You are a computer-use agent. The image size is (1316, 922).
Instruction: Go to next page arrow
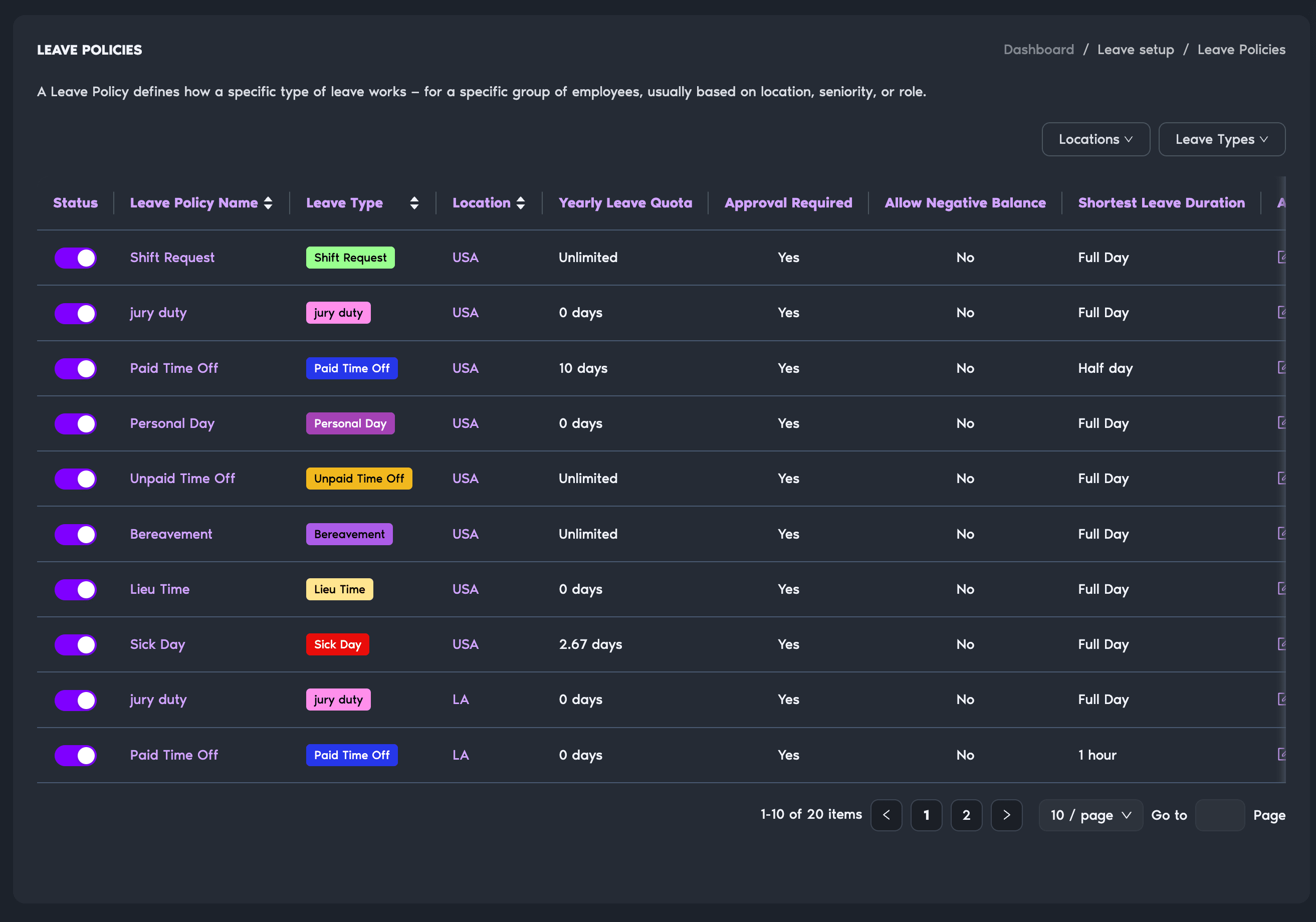click(1006, 815)
